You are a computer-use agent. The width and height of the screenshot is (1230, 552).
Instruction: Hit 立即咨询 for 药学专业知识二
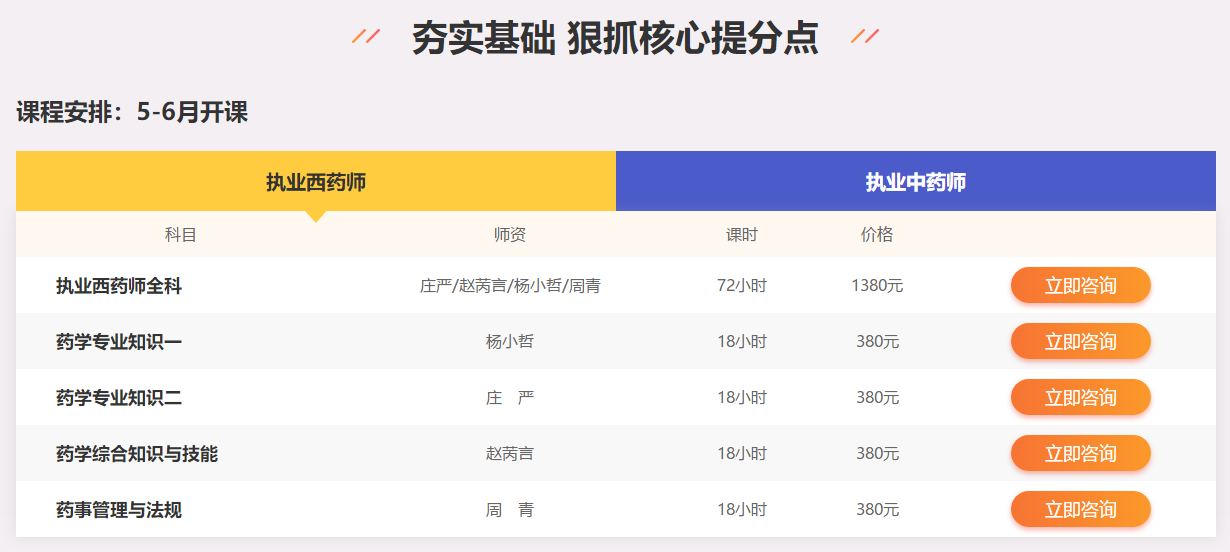1080,398
